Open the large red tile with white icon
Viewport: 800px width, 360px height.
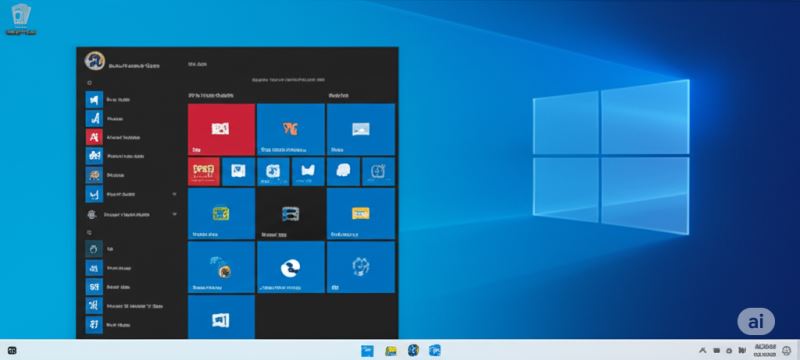221,130
